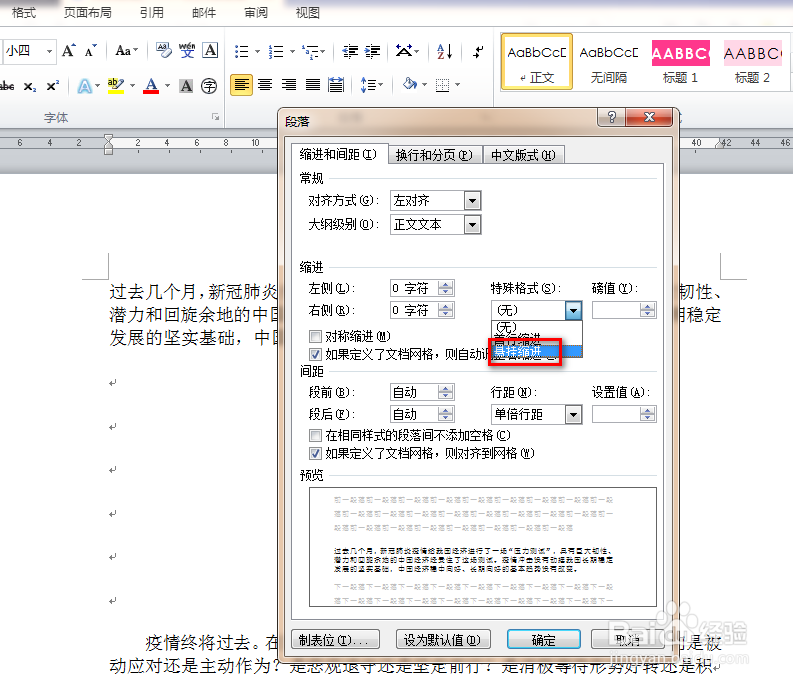Click the Text Effects icon
The height and width of the screenshot is (686, 793).
(x=84, y=87)
